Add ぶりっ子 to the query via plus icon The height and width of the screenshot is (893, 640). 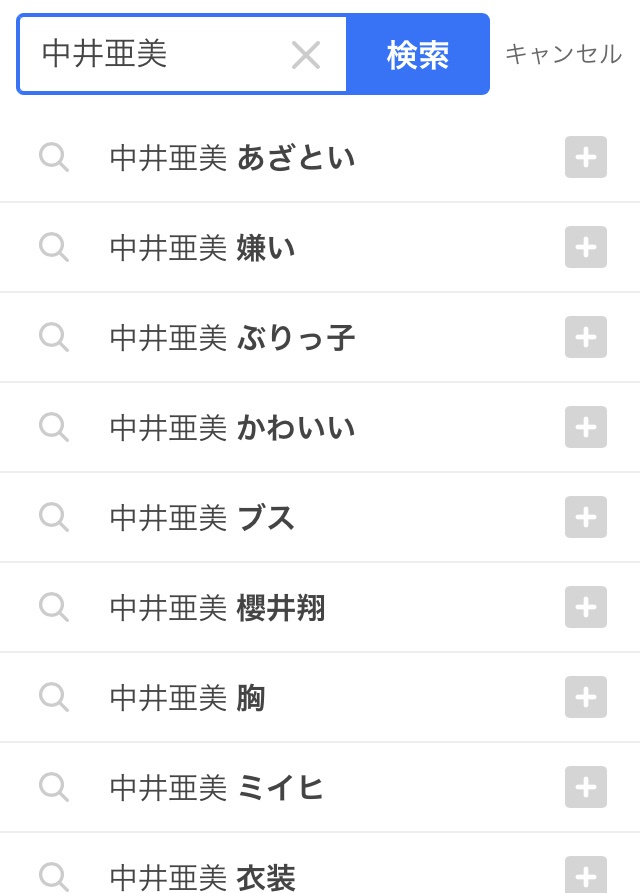click(x=586, y=337)
